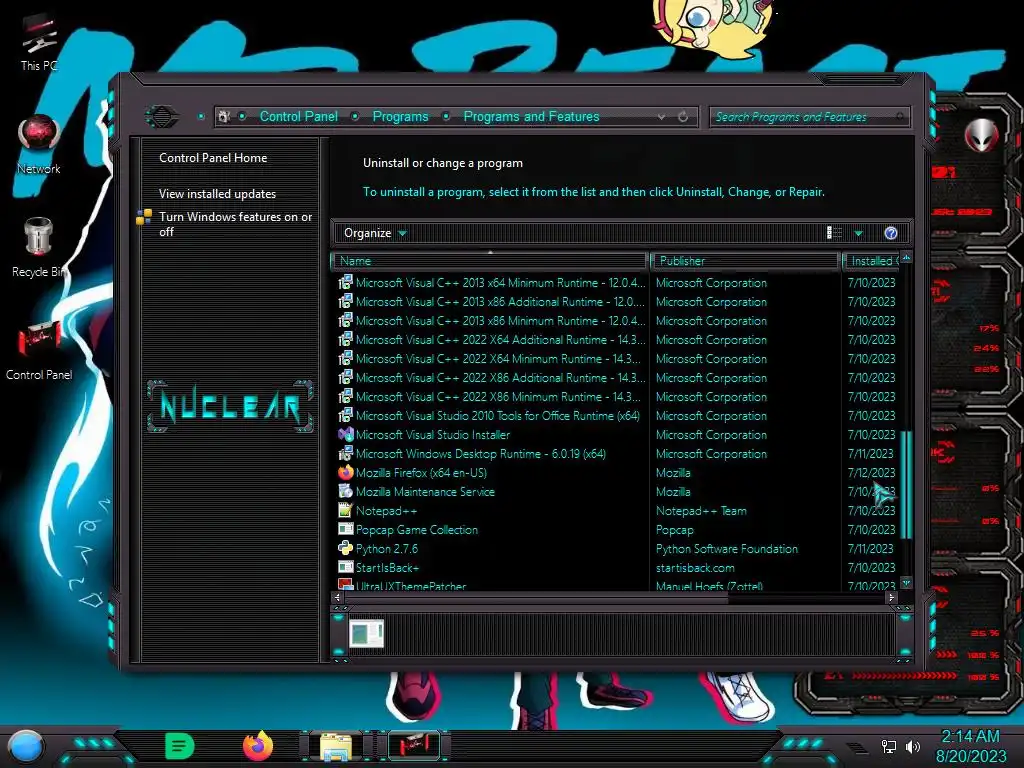Click the StartIsBack+ program icon
The image size is (1024, 768).
coord(345,567)
